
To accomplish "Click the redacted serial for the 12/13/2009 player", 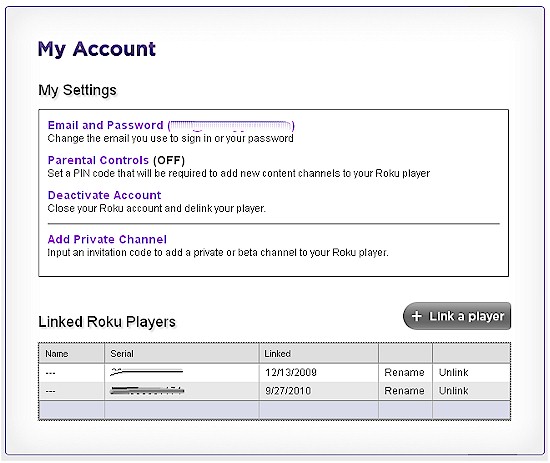I will click(x=147, y=372).
